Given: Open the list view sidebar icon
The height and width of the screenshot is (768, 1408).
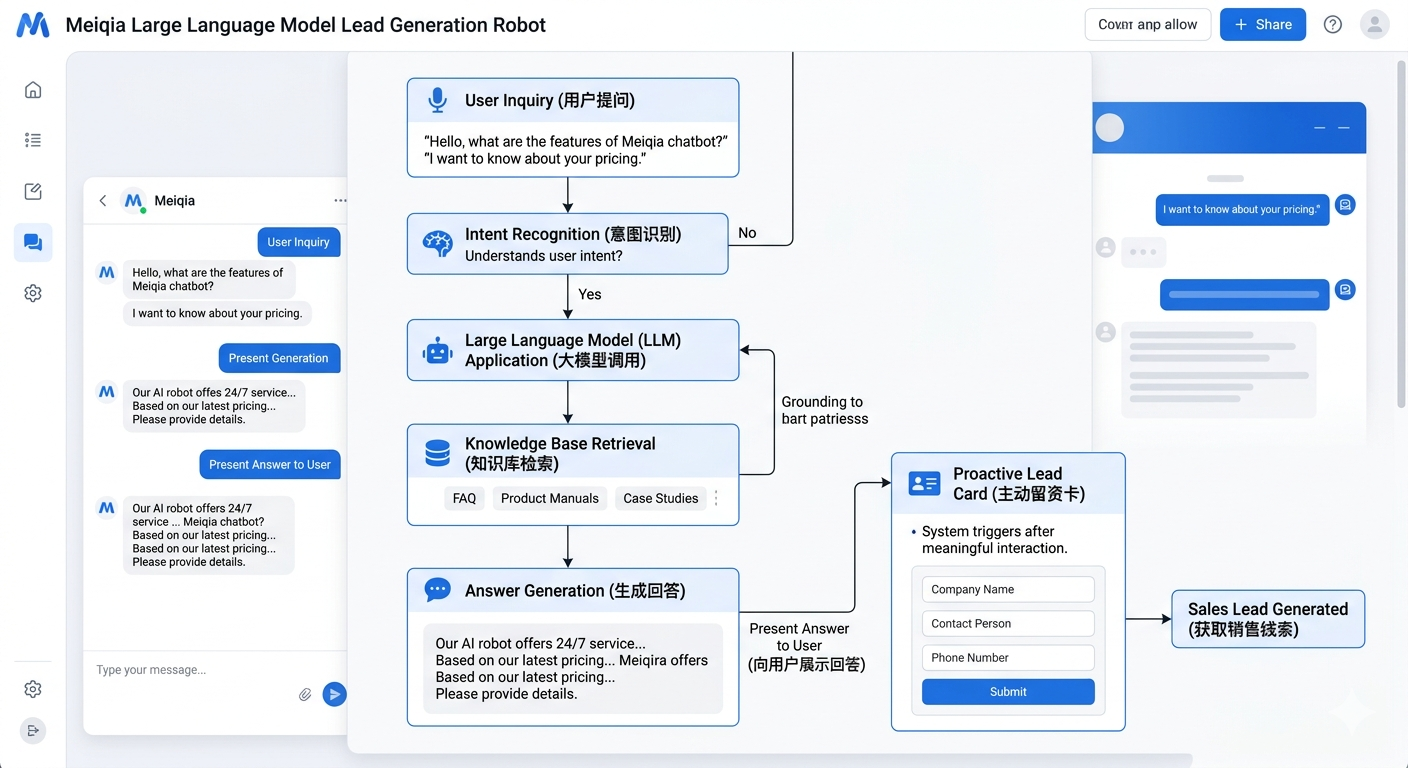Looking at the screenshot, I should (33, 140).
